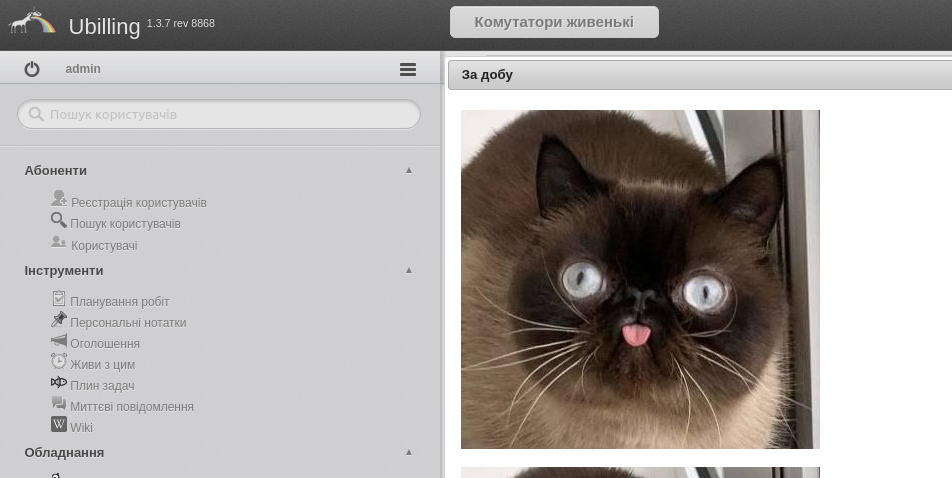Open Персональні нотатки link
The height and width of the screenshot is (478, 952).
coord(128,323)
